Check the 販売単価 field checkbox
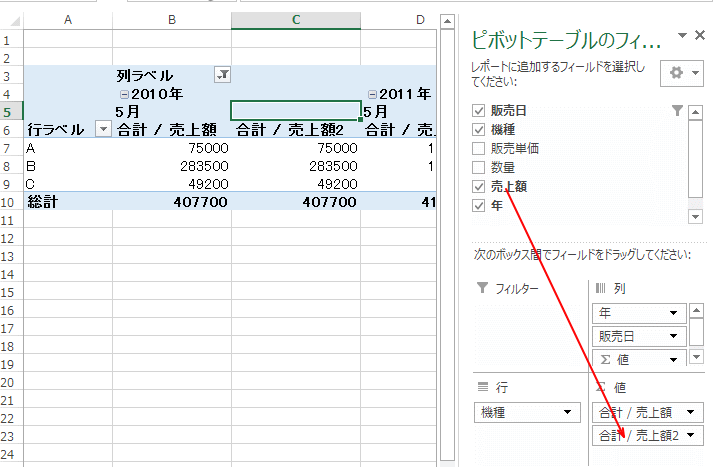 [x=478, y=148]
